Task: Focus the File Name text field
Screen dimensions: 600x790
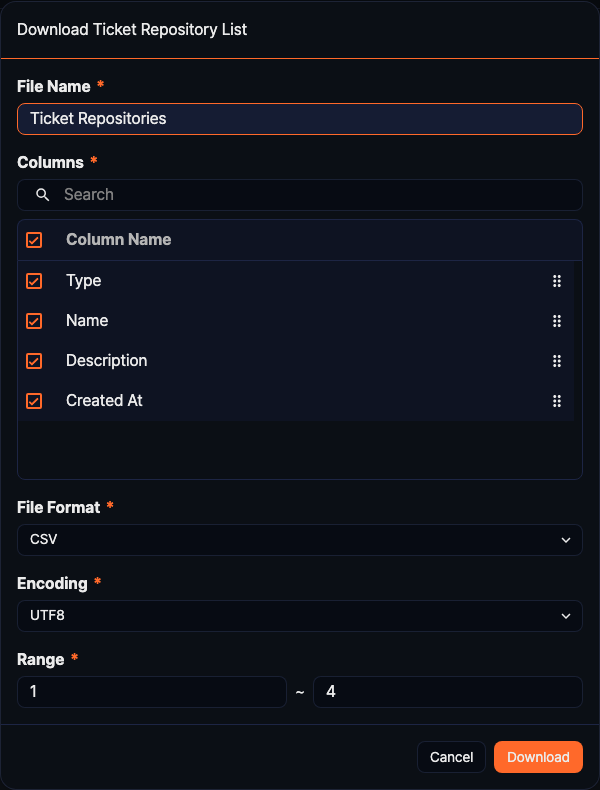Action: 299,119
